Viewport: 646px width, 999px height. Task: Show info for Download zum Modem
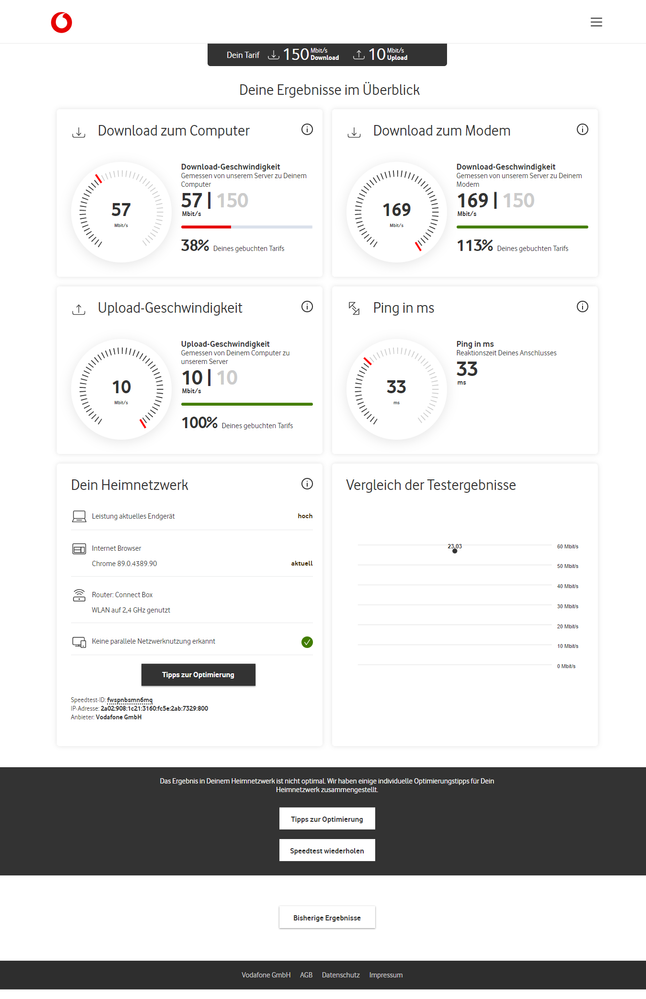click(582, 129)
